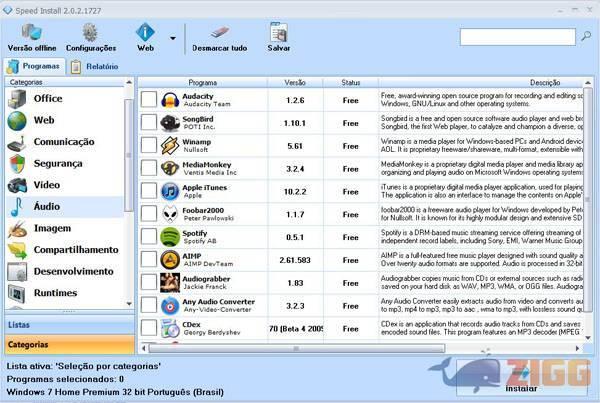This screenshot has height=403, width=600.
Task: Click the Web globe info icon
Action: (146, 30)
